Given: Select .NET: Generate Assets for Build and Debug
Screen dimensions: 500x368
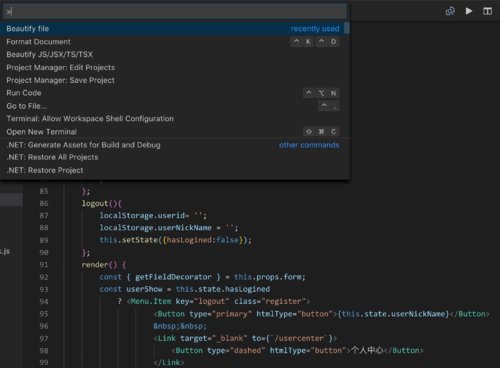Looking at the screenshot, I should [x=175, y=145].
